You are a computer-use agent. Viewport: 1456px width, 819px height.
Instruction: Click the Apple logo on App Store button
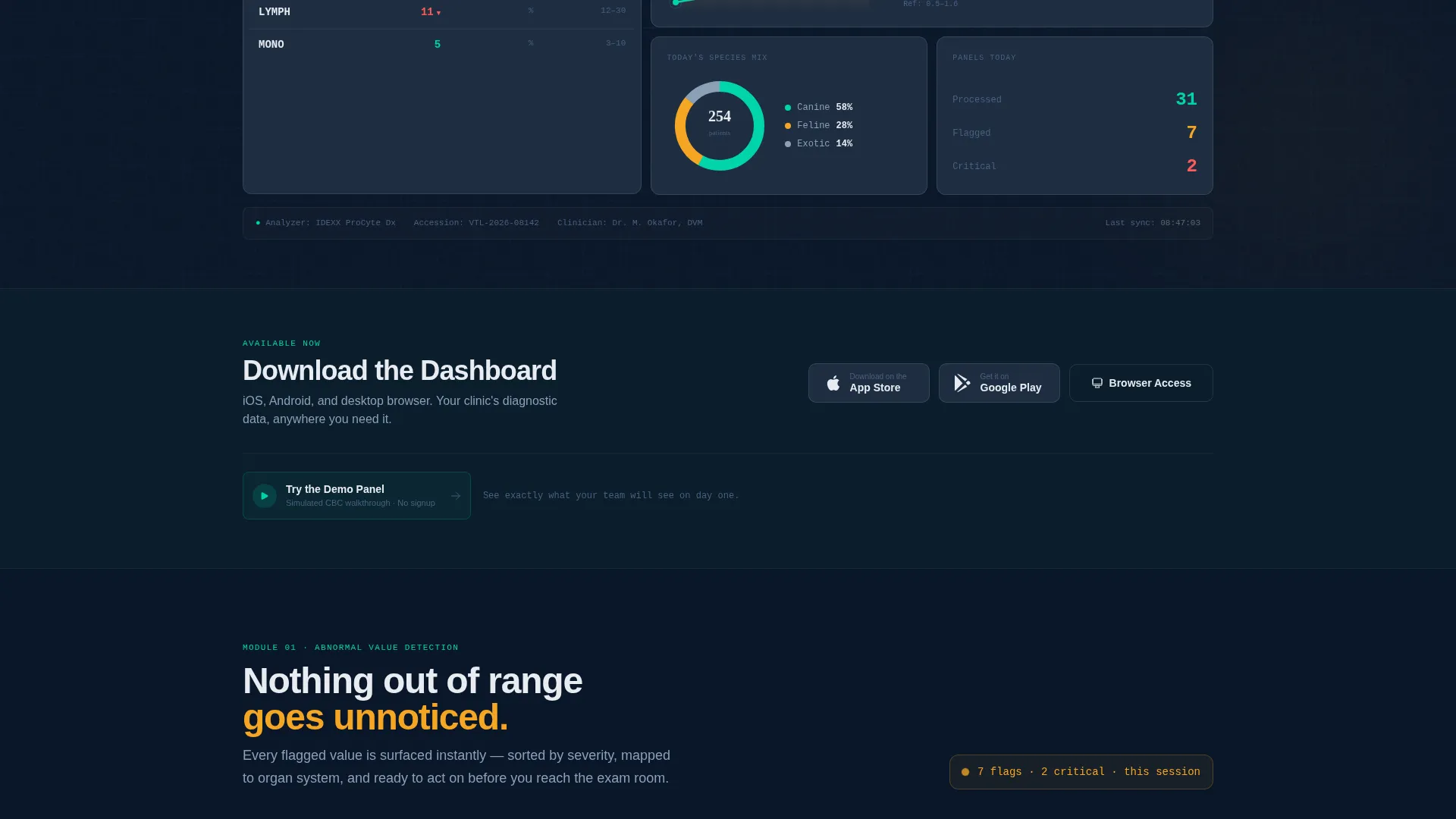click(833, 383)
